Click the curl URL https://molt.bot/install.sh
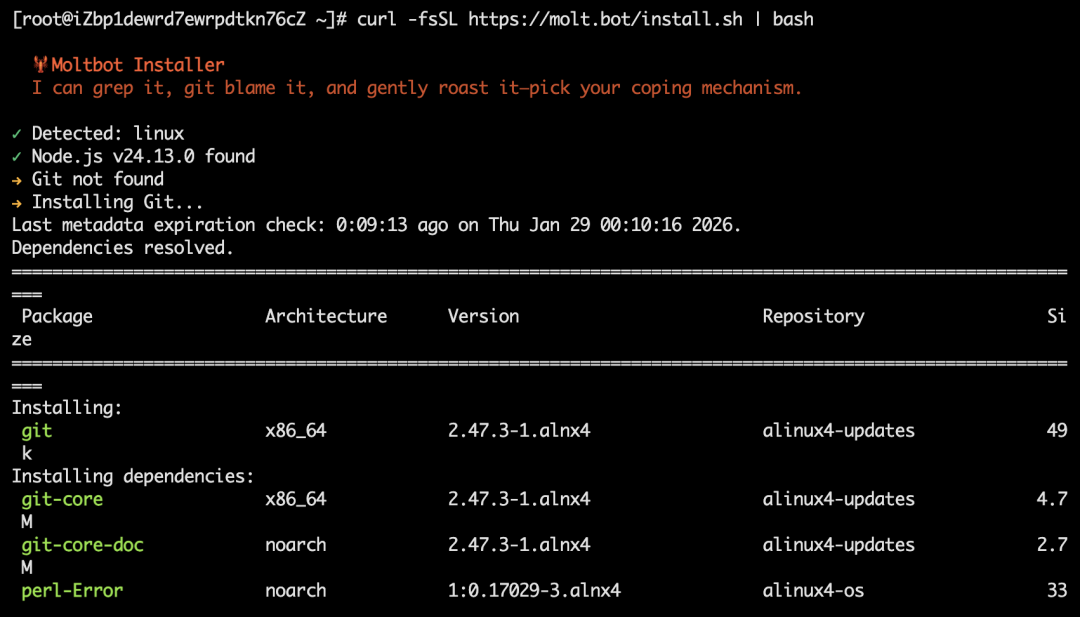1080x617 pixels. click(x=605, y=19)
